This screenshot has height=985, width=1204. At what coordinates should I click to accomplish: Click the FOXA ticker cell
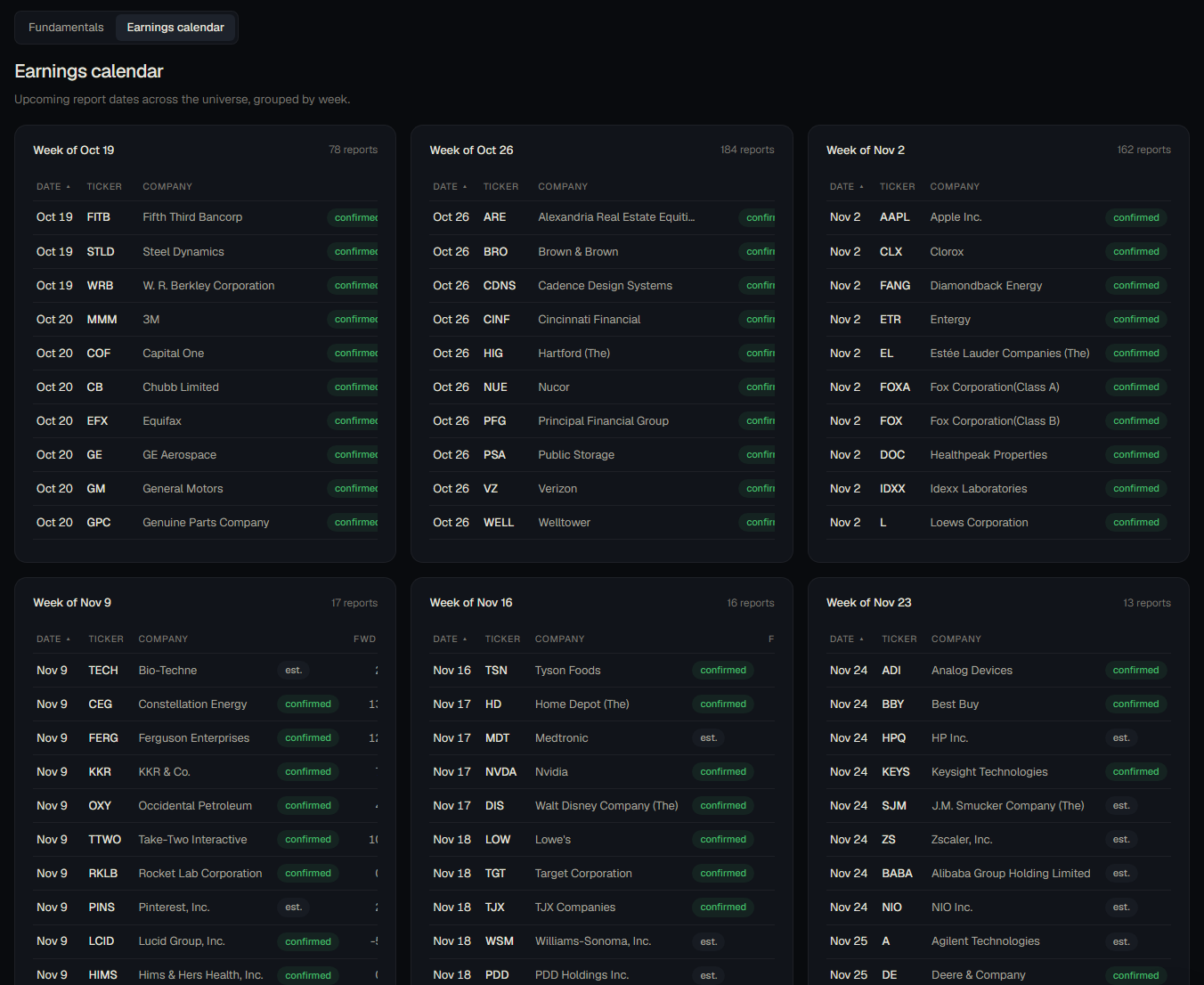click(x=895, y=387)
